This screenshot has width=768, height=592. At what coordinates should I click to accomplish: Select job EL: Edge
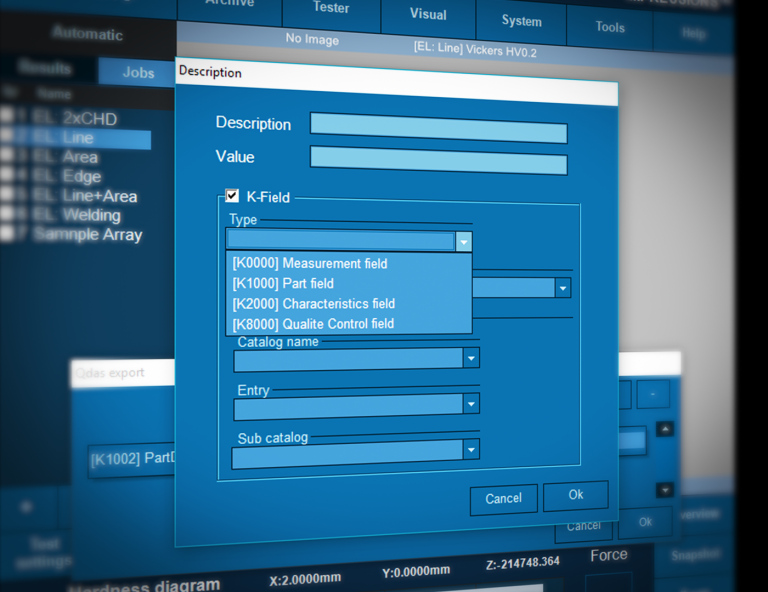click(x=67, y=176)
